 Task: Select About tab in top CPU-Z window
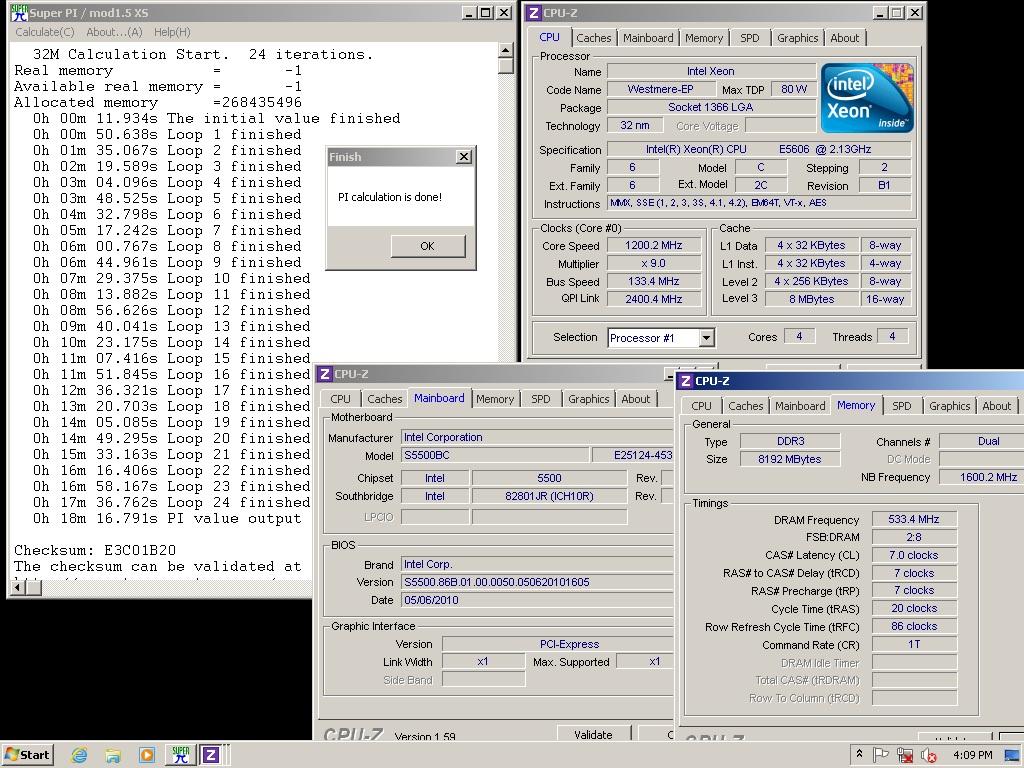844,38
